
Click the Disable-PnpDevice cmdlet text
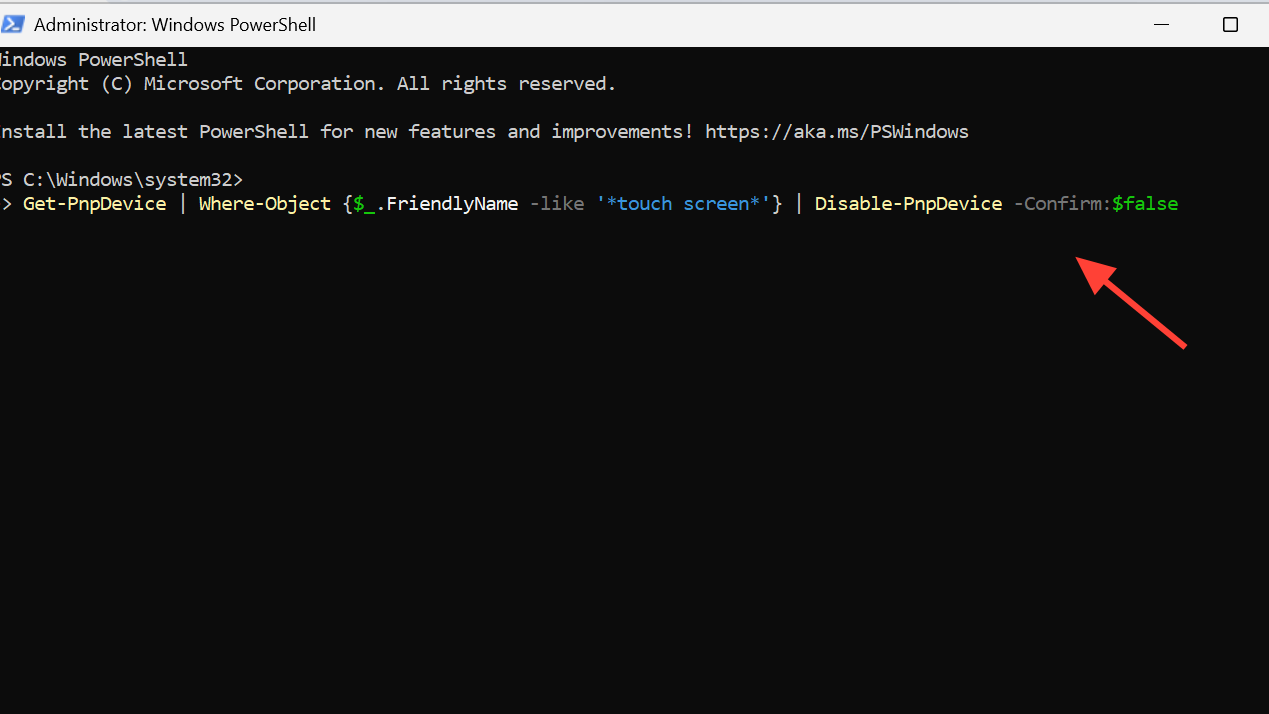coord(908,204)
